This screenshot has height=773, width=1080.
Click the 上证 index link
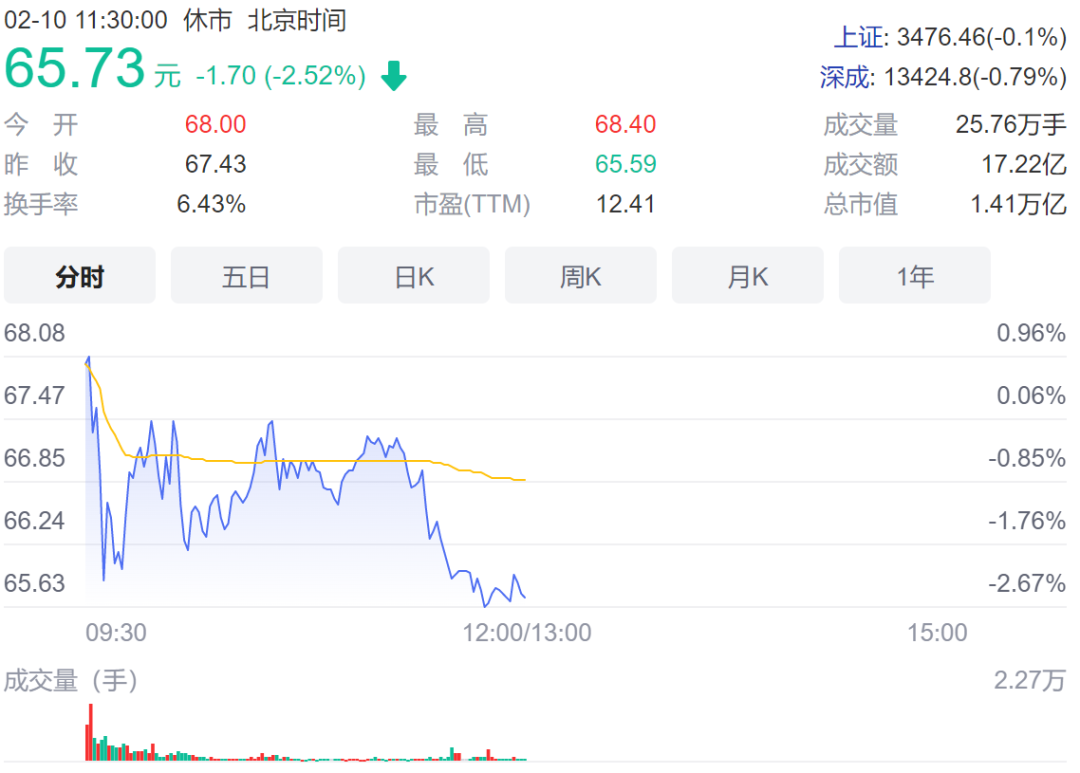pyautogui.click(x=861, y=36)
